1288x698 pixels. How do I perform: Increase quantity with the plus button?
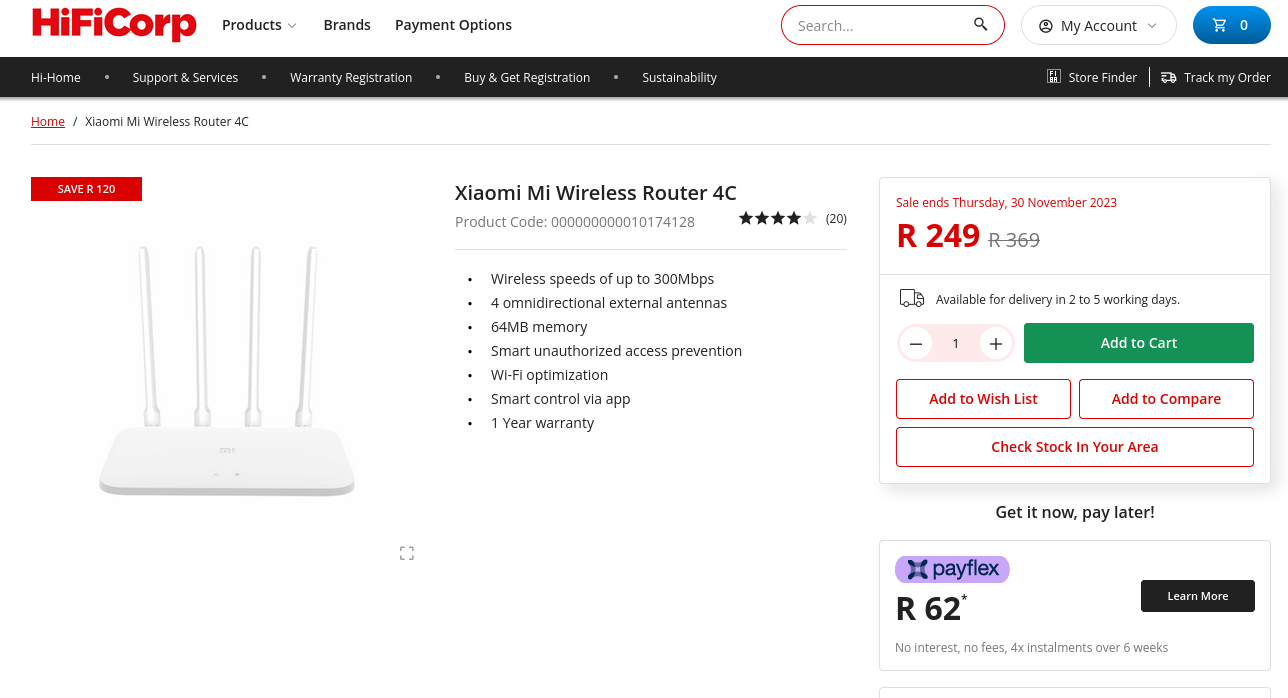click(995, 344)
